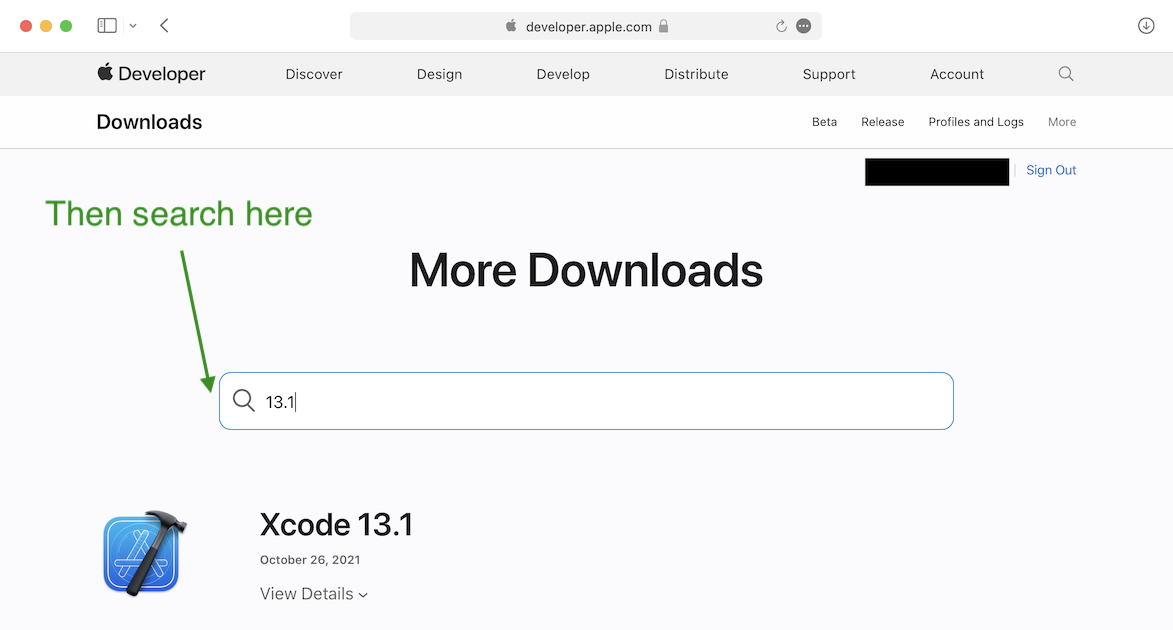Viewport: 1173px width, 630px height.
Task: Click the lock icon in address bar
Action: click(x=664, y=26)
